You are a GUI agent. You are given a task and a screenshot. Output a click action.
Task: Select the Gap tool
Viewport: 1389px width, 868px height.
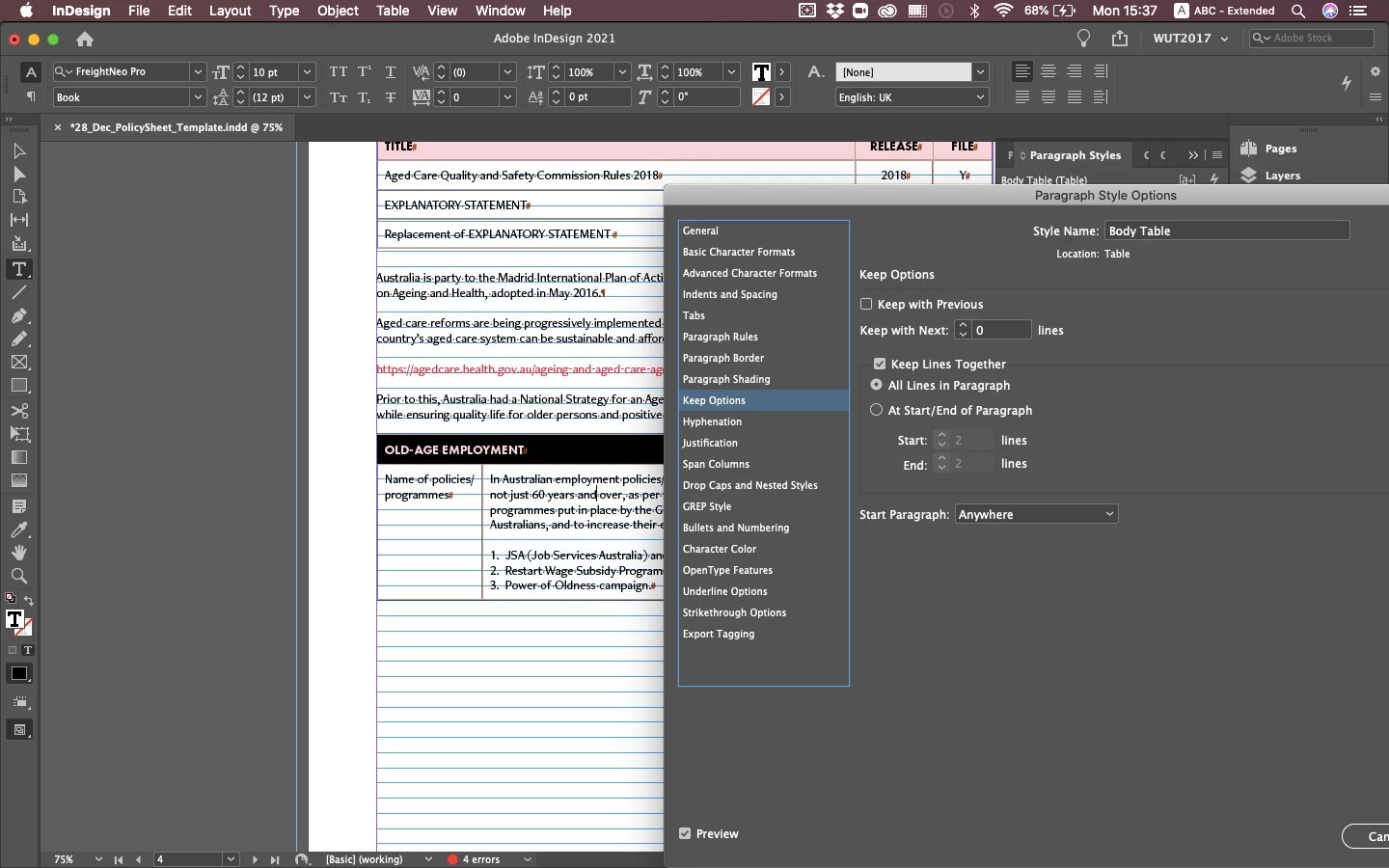point(18,220)
